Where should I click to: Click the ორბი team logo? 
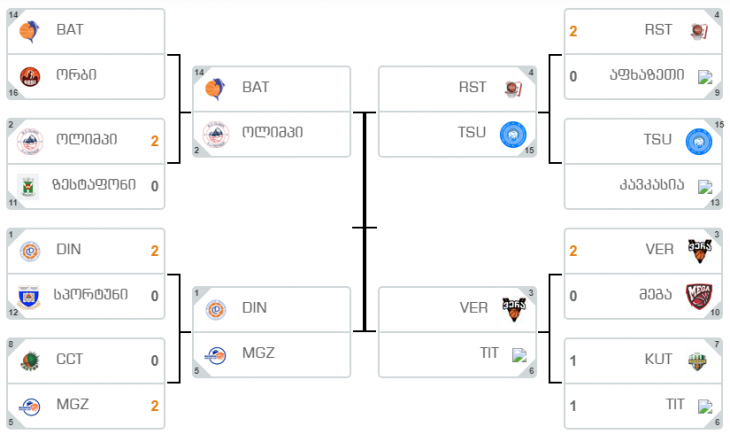point(30,76)
